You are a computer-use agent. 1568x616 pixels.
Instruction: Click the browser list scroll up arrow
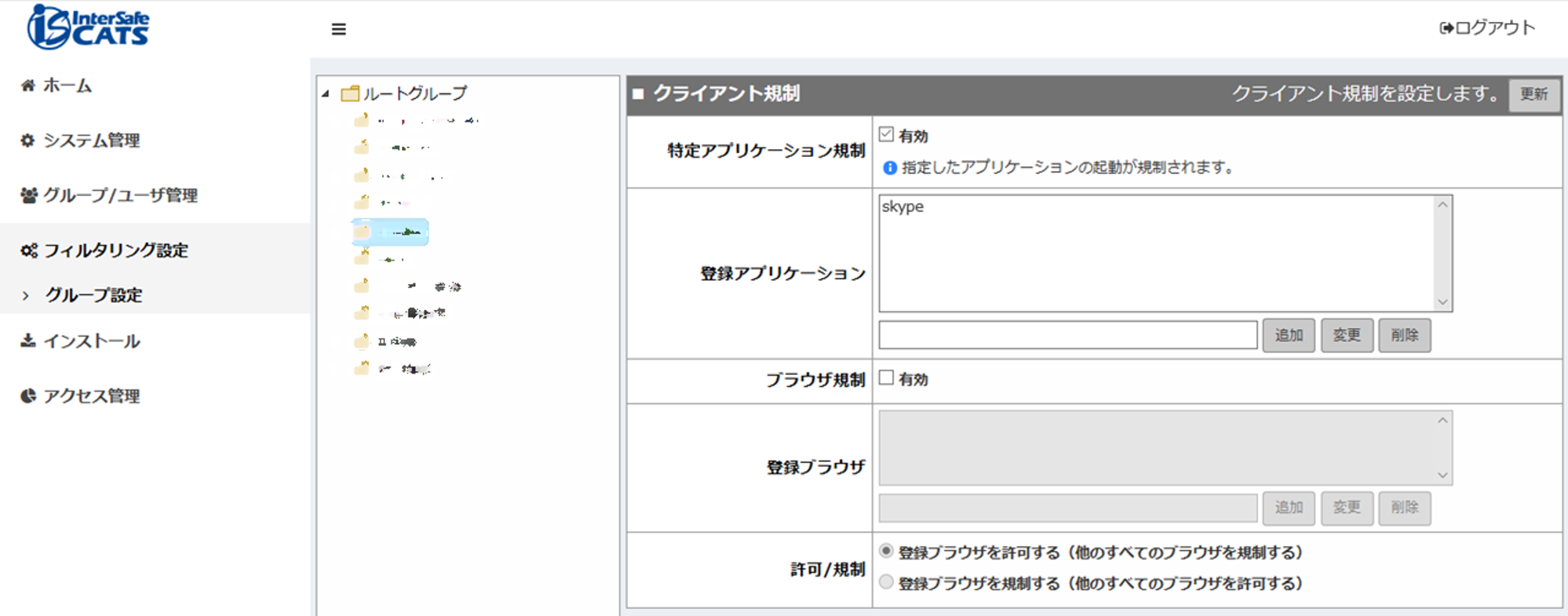(x=1442, y=421)
